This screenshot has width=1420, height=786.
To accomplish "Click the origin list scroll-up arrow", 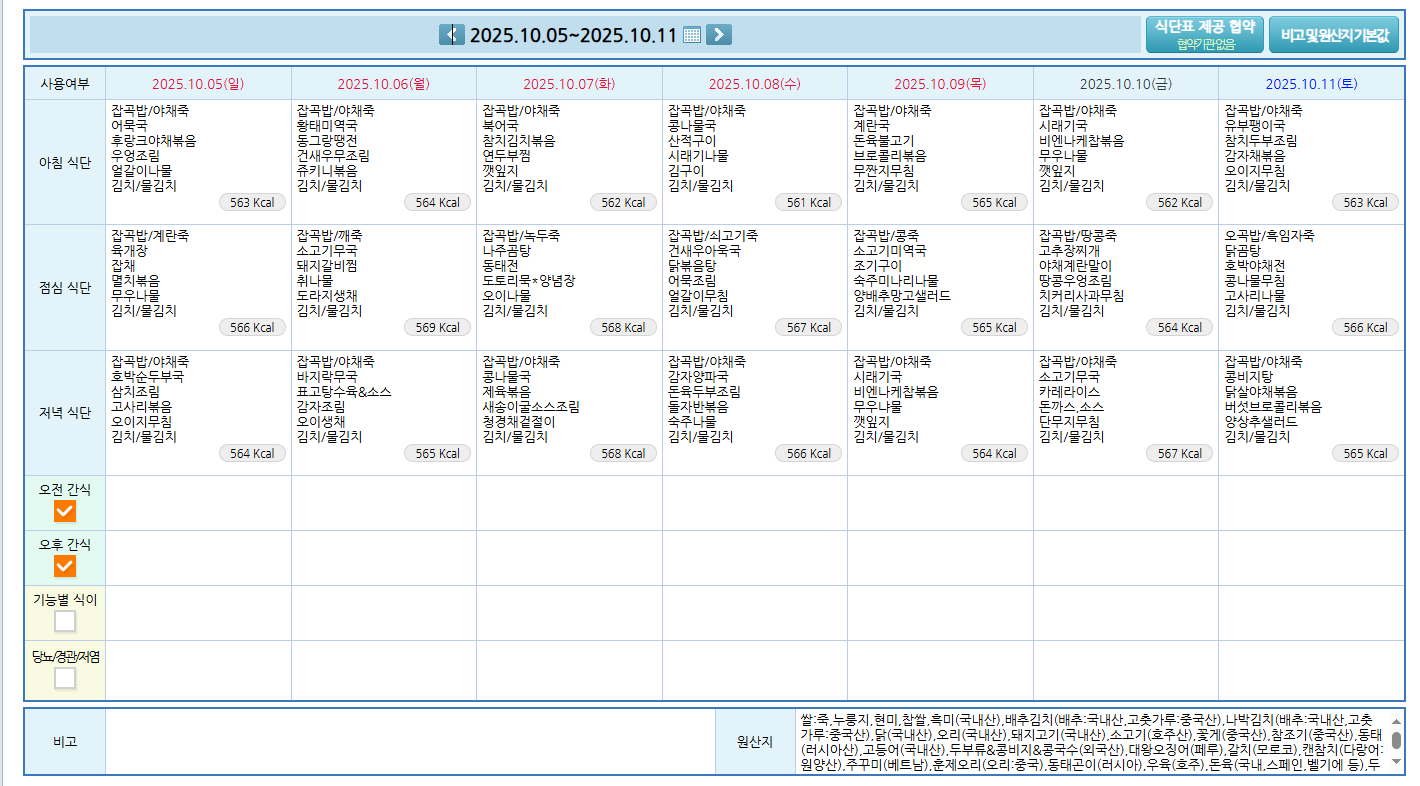I will (1396, 721).
